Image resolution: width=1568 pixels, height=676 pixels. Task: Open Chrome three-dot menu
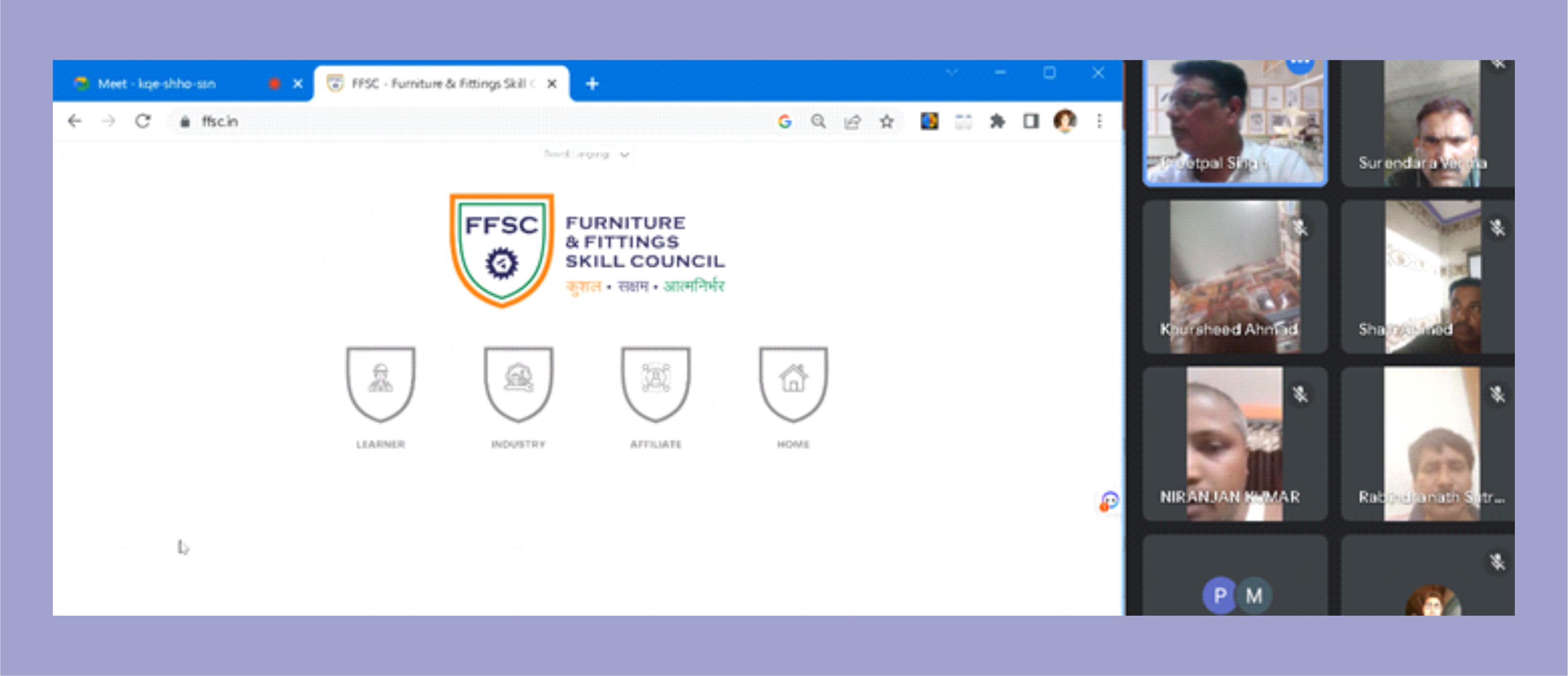coord(1099,122)
